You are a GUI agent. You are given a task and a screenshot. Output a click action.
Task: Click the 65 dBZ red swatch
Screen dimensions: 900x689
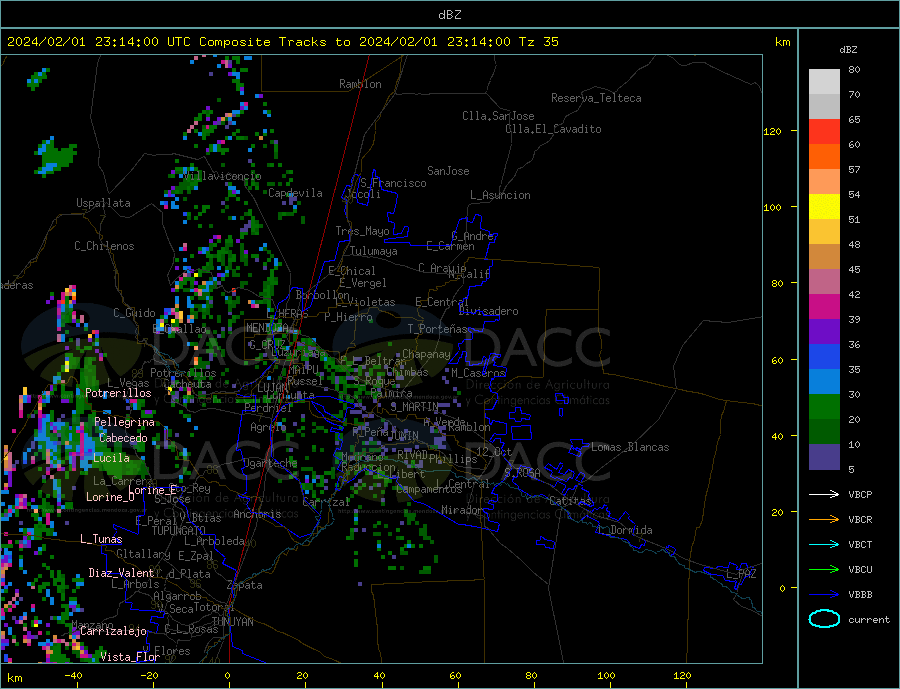[824, 131]
